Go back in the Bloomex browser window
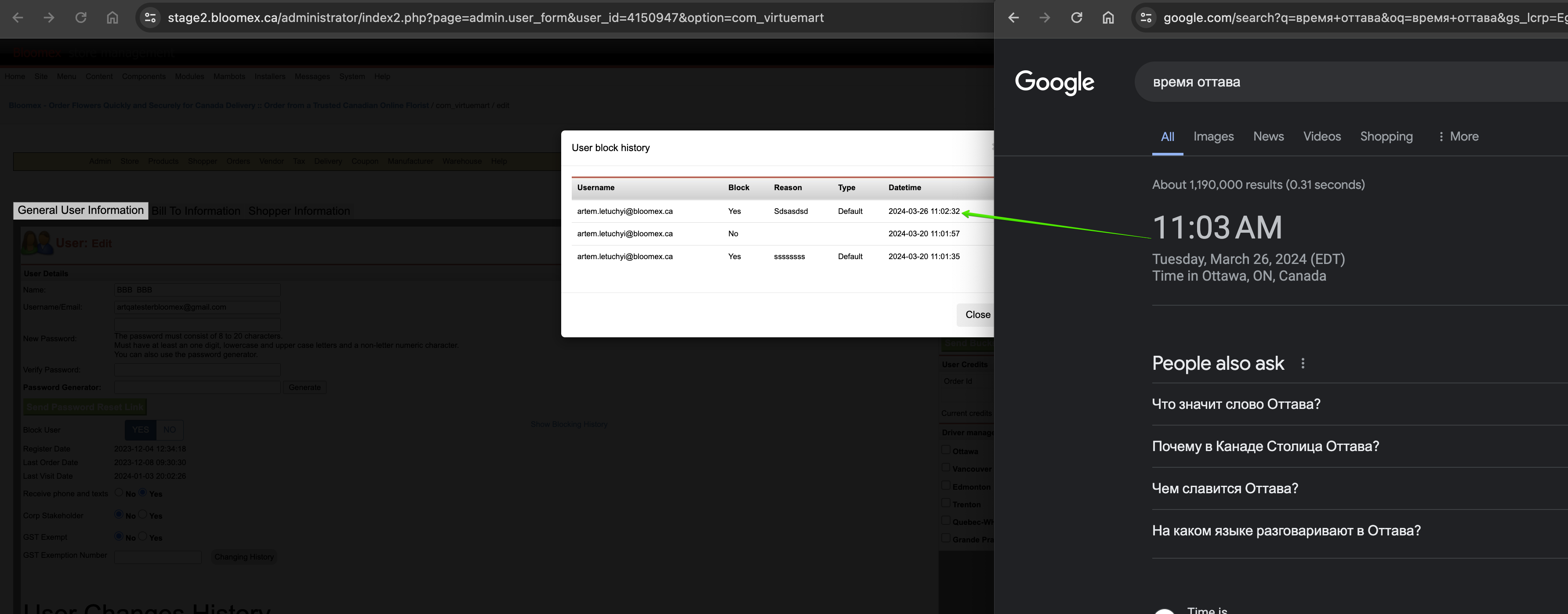This screenshot has height=614, width=1568. (18, 18)
